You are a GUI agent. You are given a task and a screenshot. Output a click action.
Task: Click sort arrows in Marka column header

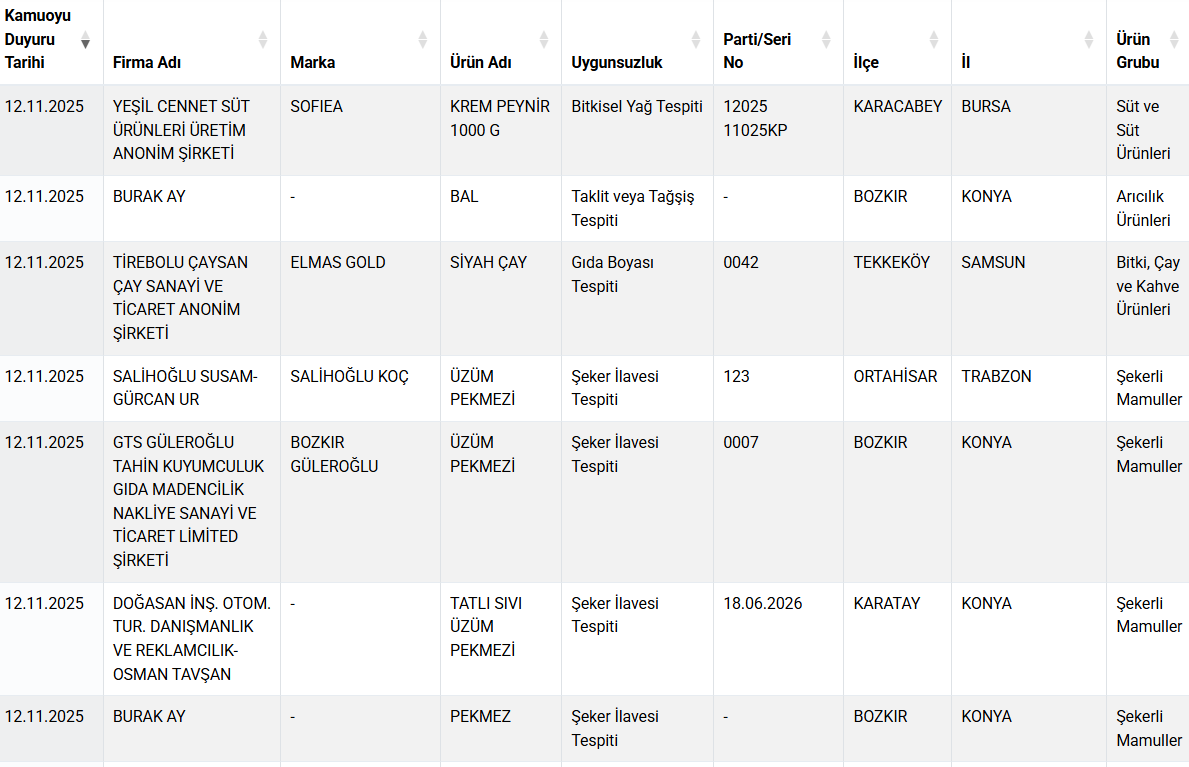coord(423,40)
